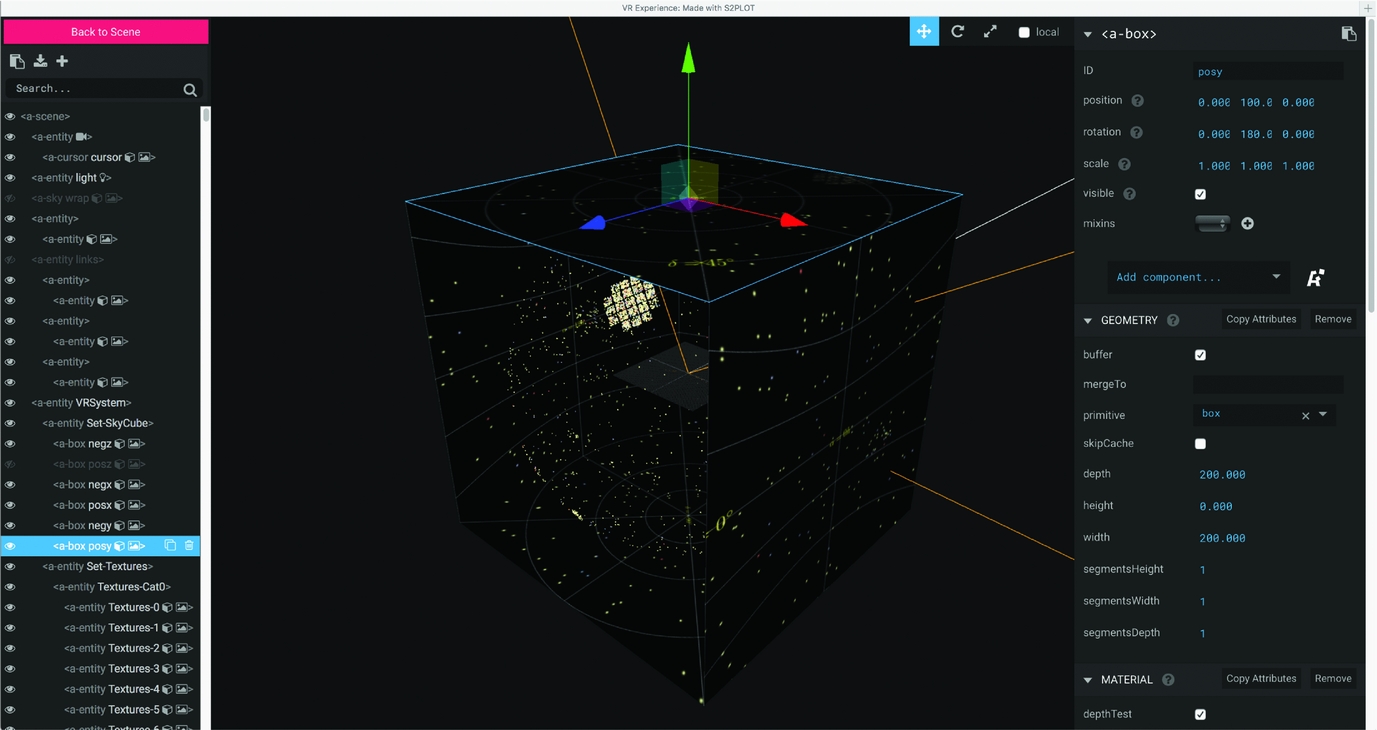Click the search entities input field
This screenshot has height=730, width=1377.
(x=95, y=89)
